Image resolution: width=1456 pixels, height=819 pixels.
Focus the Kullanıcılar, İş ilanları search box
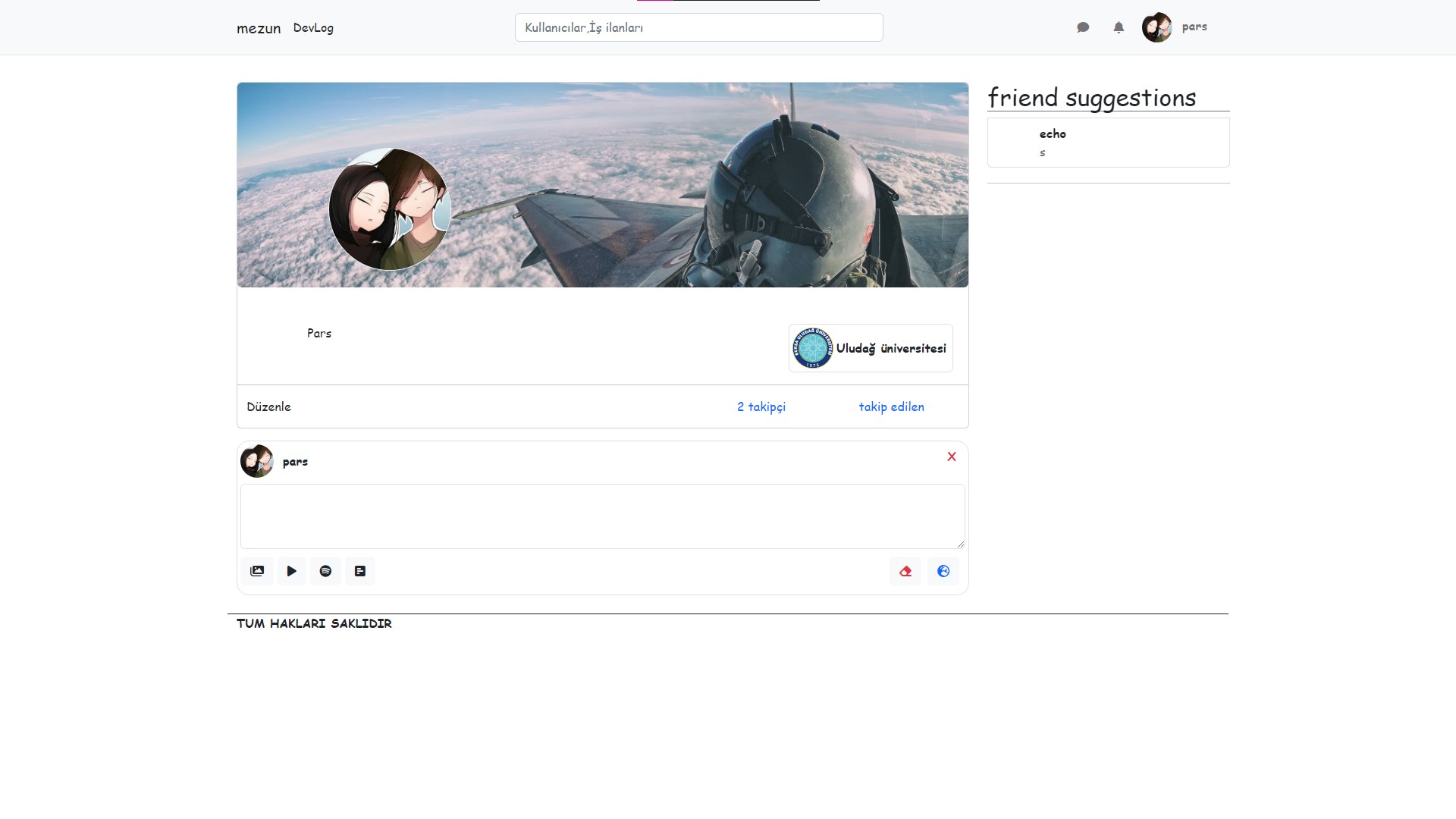[x=698, y=27]
